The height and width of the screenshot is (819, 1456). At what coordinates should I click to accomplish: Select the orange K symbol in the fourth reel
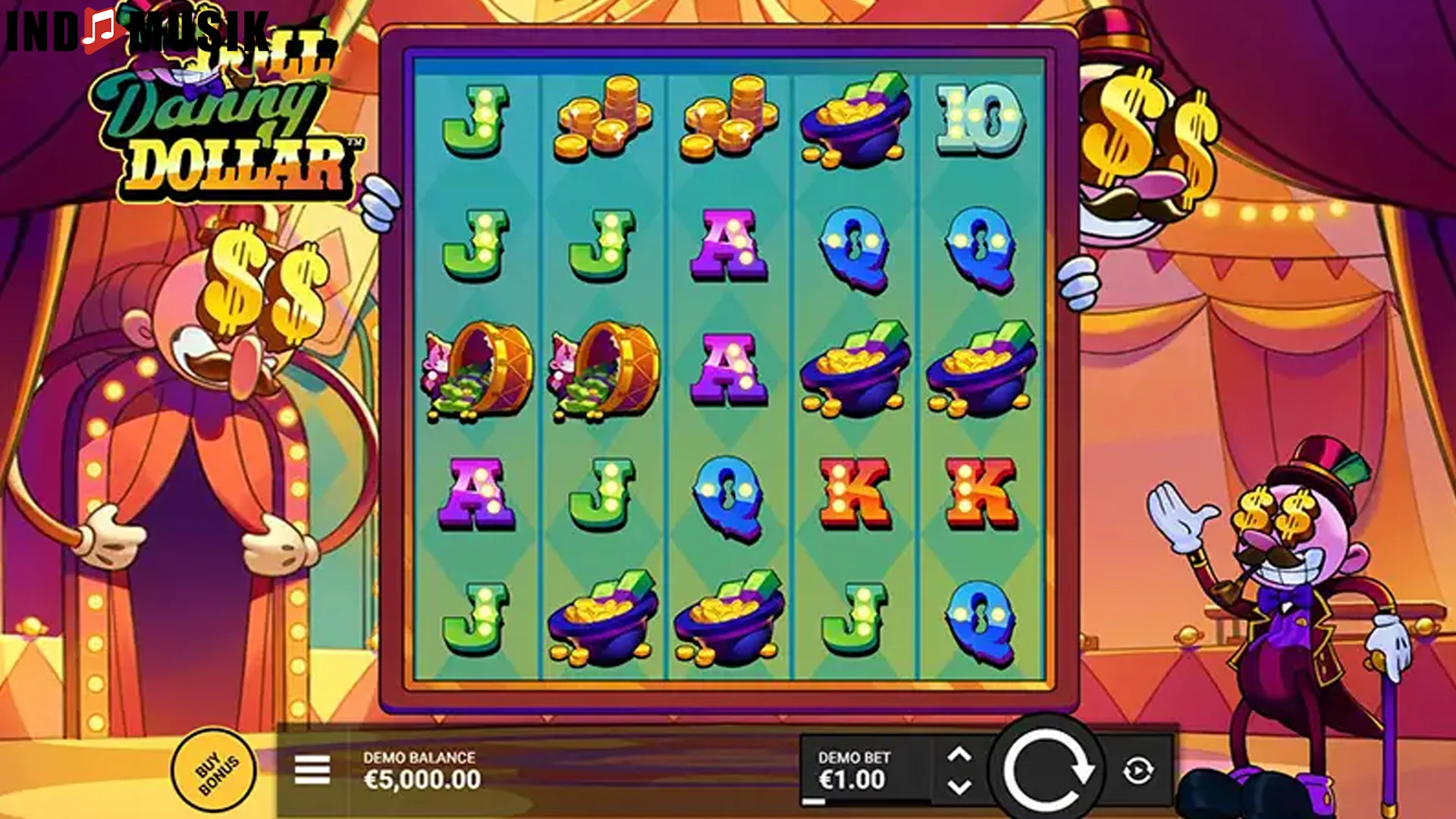pos(855,493)
